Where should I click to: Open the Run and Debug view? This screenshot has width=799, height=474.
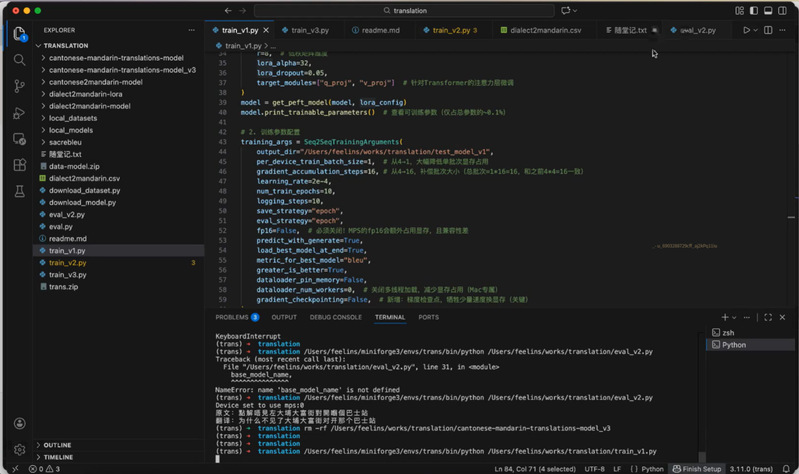[19, 112]
